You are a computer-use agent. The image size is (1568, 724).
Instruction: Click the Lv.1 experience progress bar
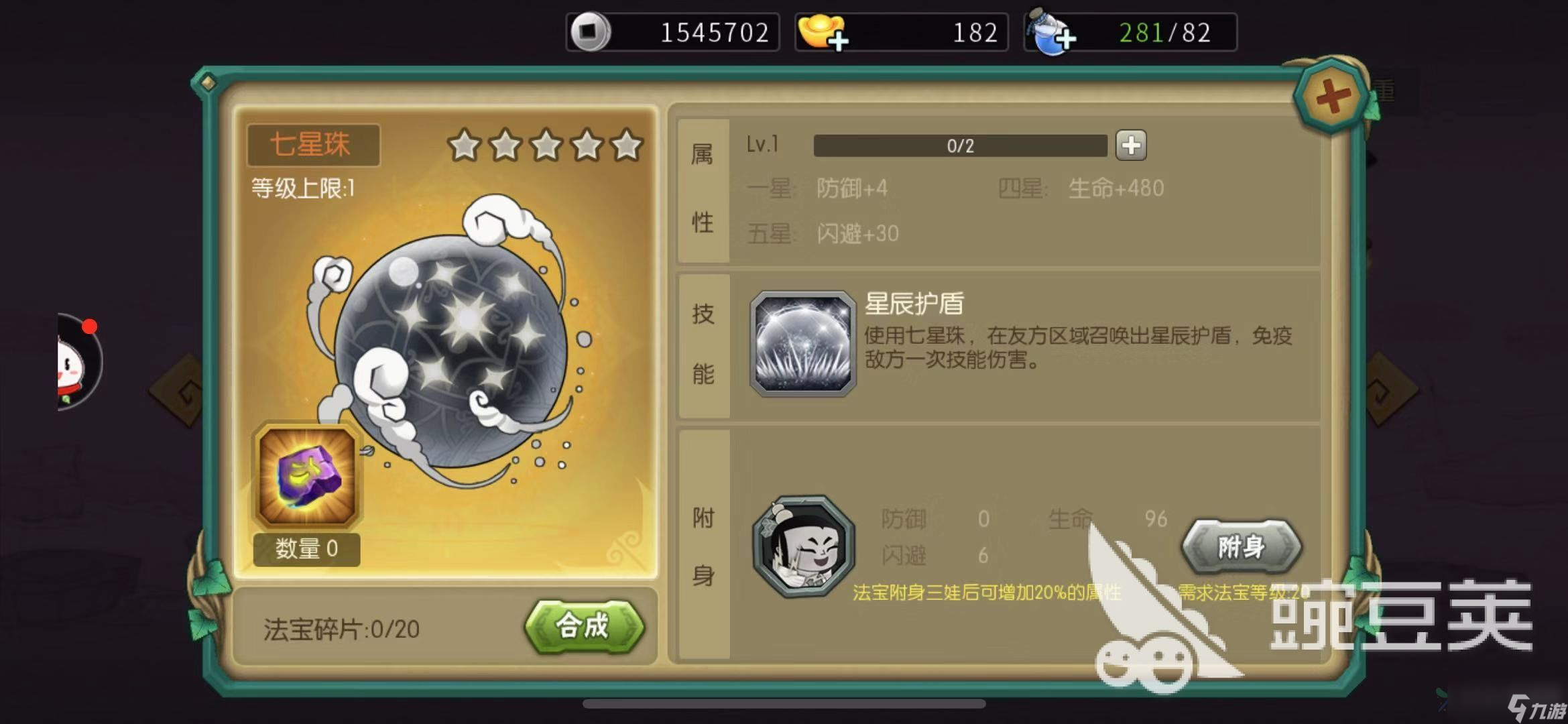960,145
